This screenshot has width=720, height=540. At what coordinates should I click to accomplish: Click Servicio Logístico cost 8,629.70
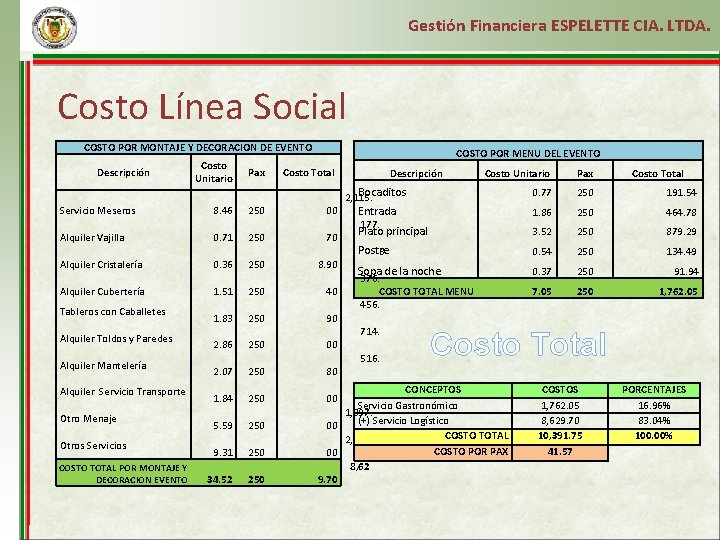pyautogui.click(x=560, y=421)
